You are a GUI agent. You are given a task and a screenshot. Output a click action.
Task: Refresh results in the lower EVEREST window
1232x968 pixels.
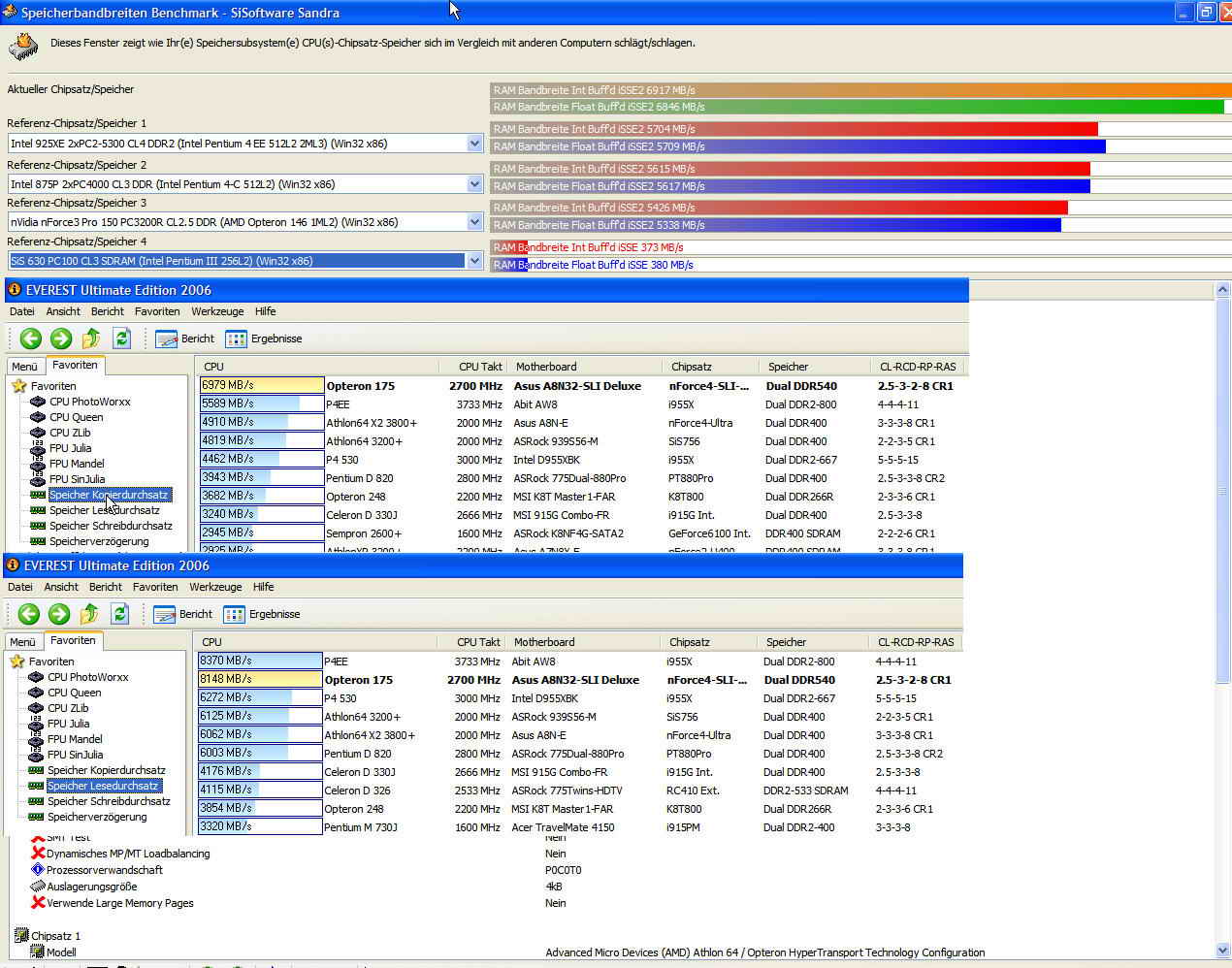(119, 613)
